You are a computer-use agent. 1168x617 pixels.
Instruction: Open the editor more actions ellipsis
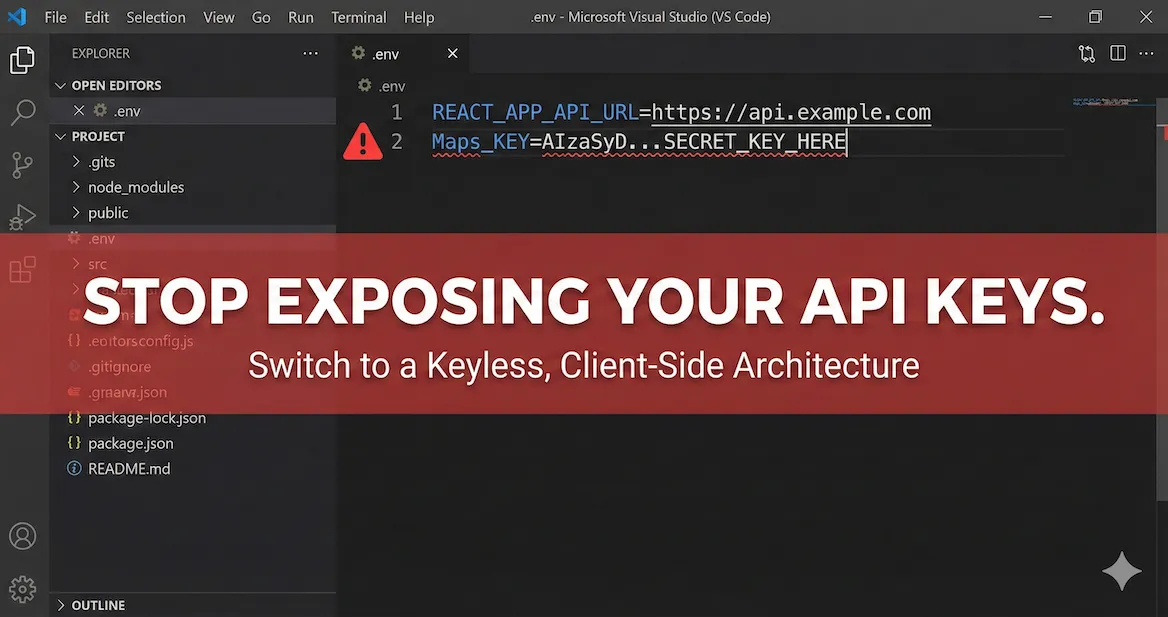1147,53
